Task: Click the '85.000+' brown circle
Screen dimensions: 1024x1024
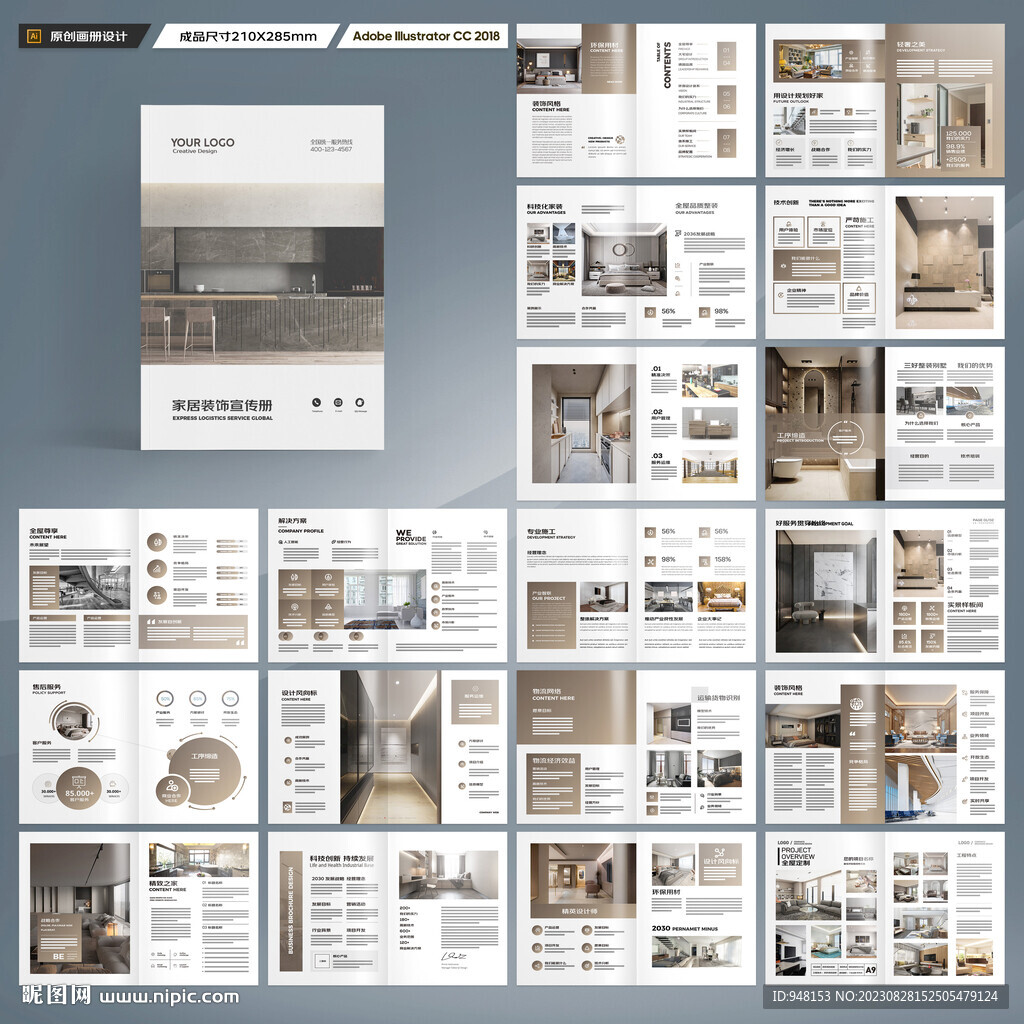Action: 79,788
